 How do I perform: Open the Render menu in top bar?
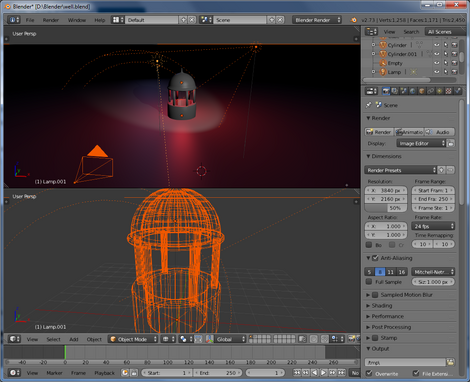pos(51,20)
